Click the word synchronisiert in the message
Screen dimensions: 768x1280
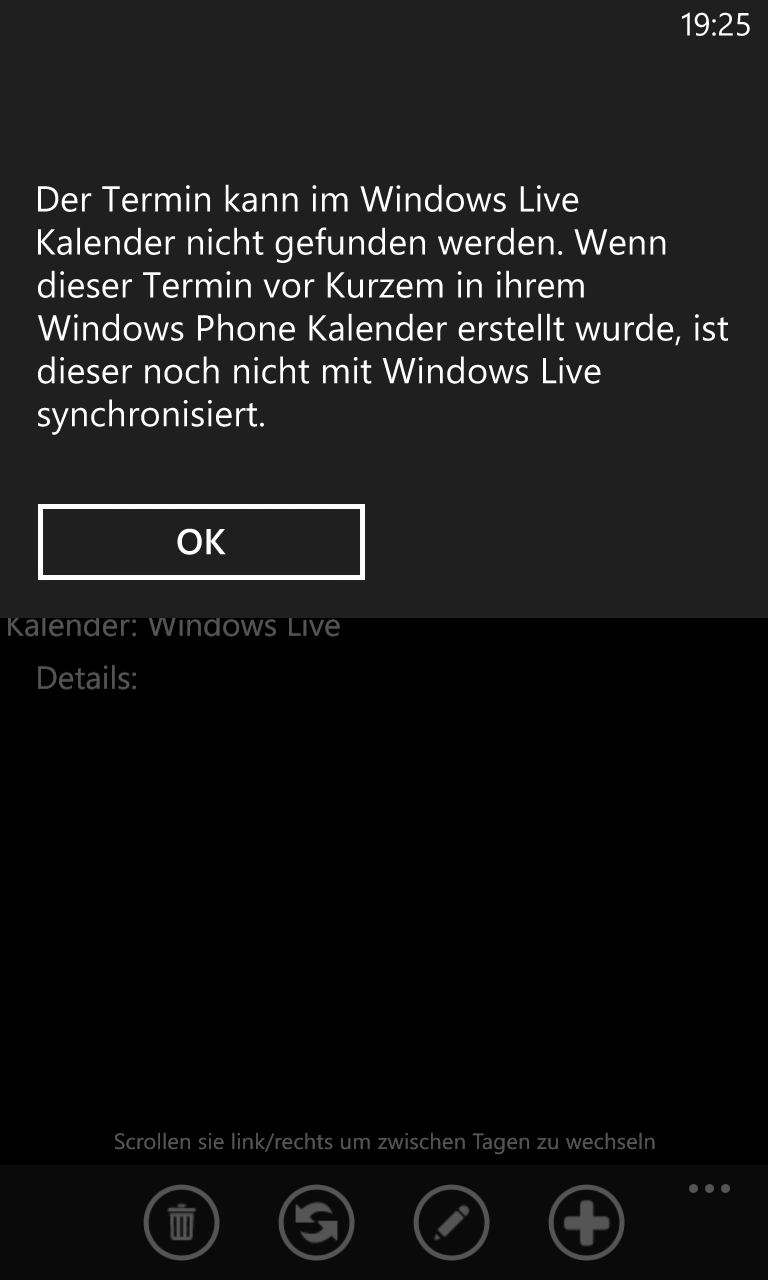coord(151,415)
